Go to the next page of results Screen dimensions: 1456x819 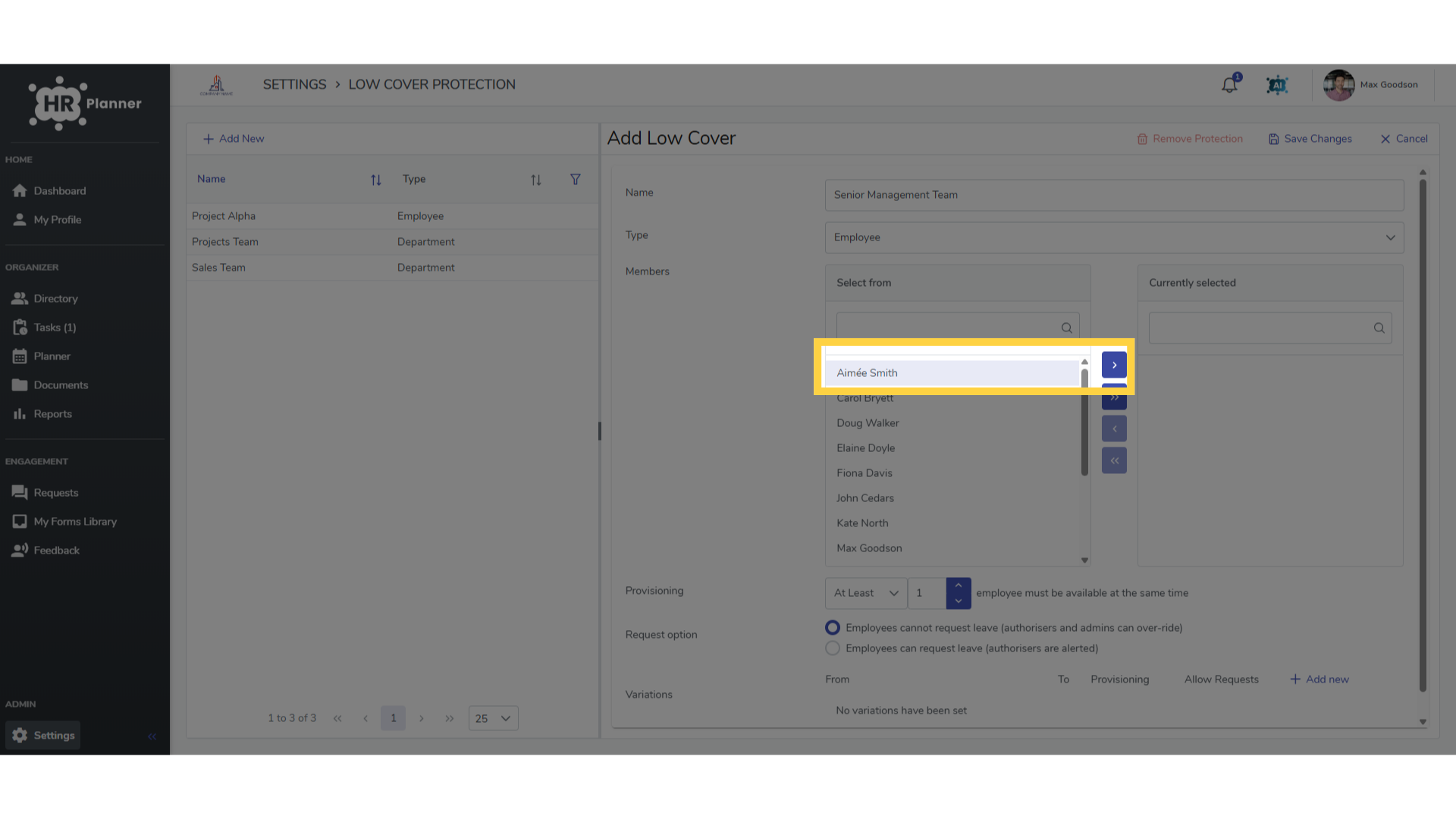tap(421, 718)
